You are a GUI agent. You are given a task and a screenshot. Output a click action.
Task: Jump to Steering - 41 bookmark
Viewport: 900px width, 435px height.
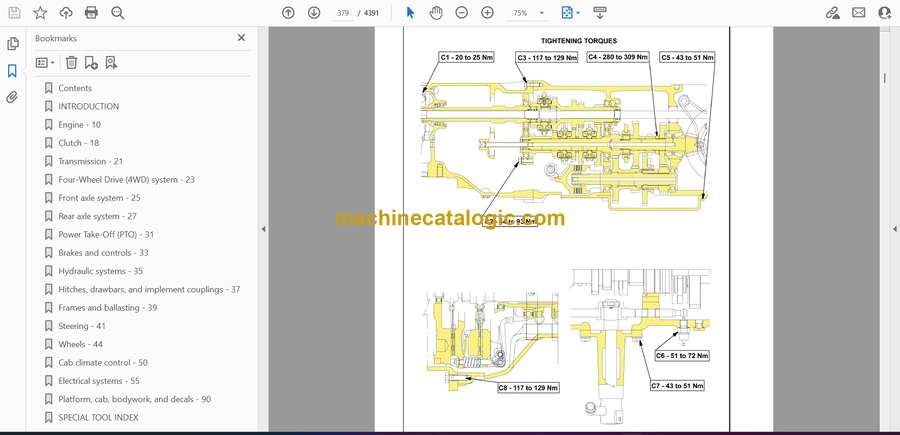[x=82, y=326]
